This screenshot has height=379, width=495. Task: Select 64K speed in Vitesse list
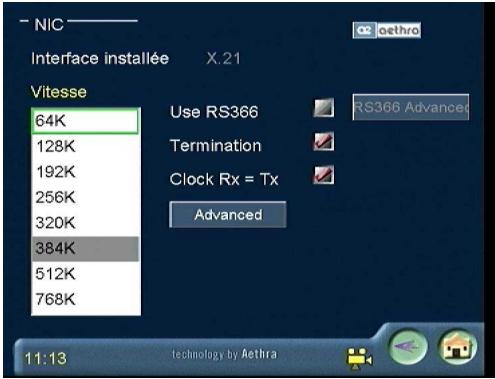pyautogui.click(x=85, y=121)
